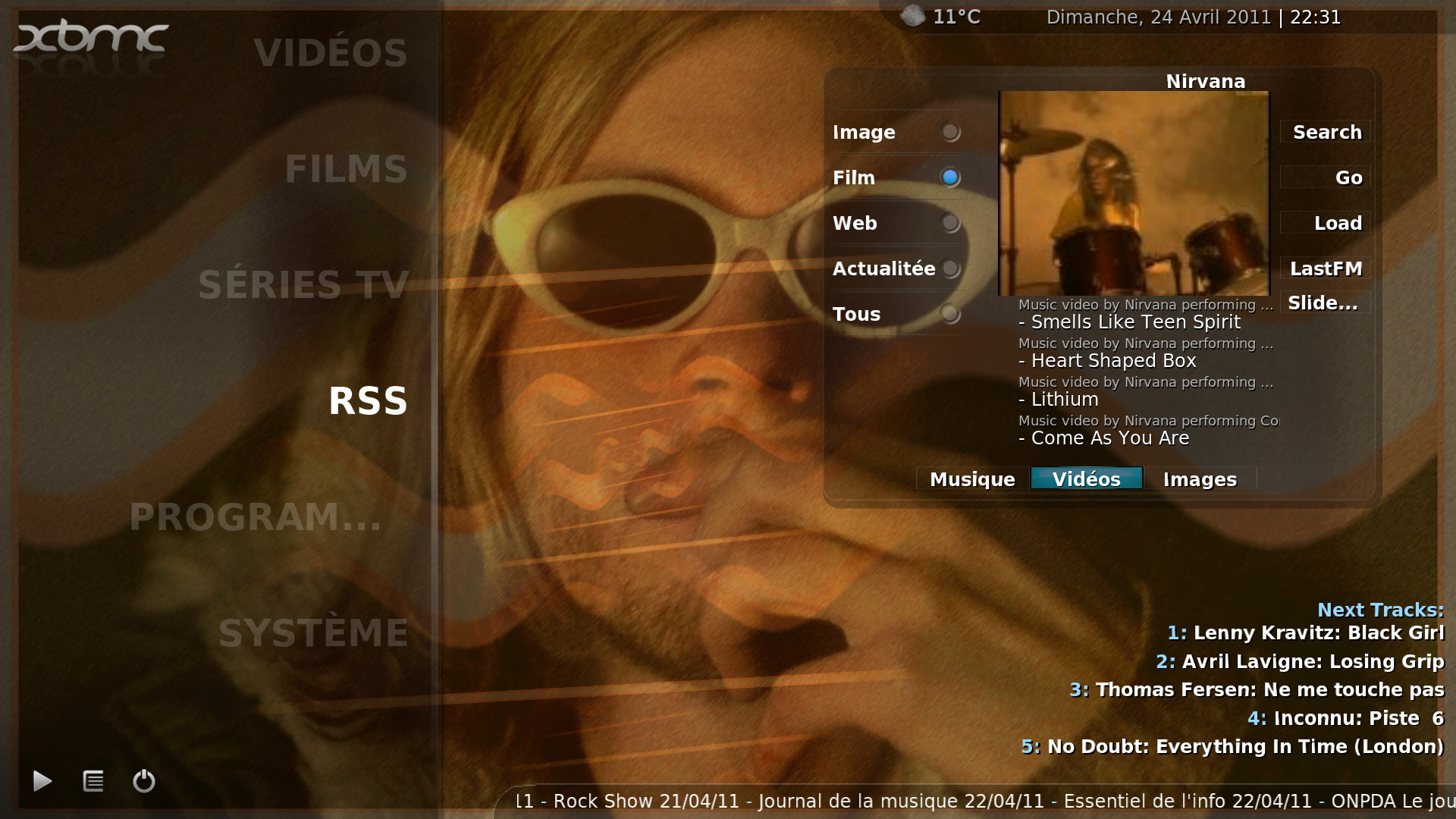The image size is (1456, 819).
Task: Open the SYSTÈME menu item
Action: 314,633
